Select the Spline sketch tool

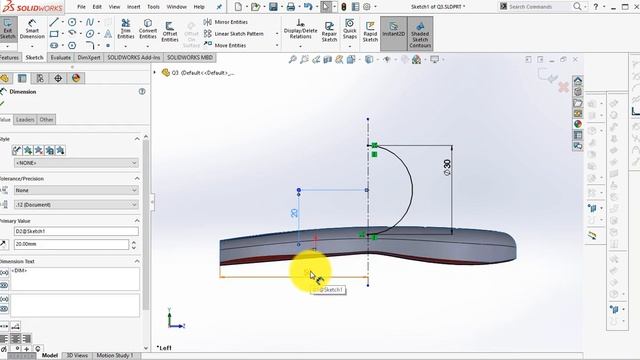[90, 22]
